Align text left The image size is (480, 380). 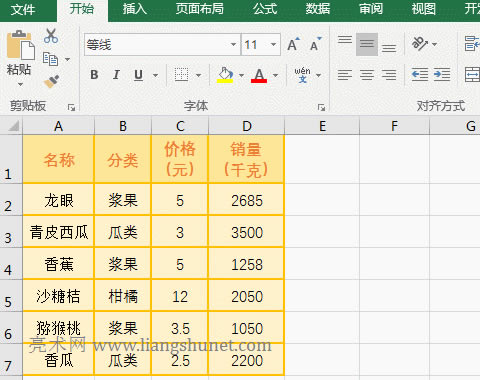pyautogui.click(x=345, y=75)
